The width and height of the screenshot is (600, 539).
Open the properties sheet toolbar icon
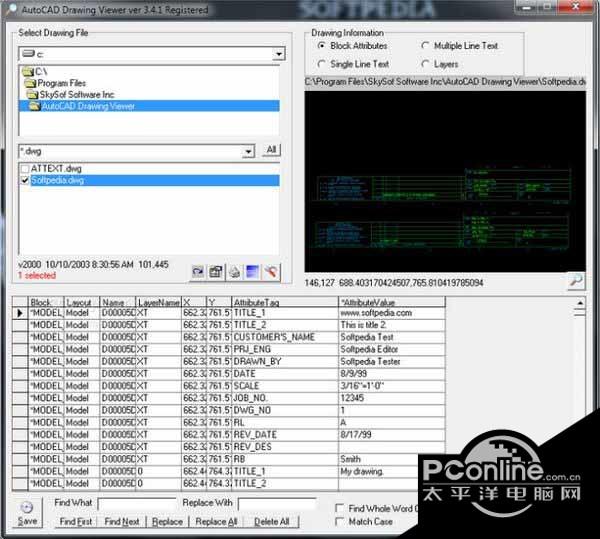click(216, 272)
